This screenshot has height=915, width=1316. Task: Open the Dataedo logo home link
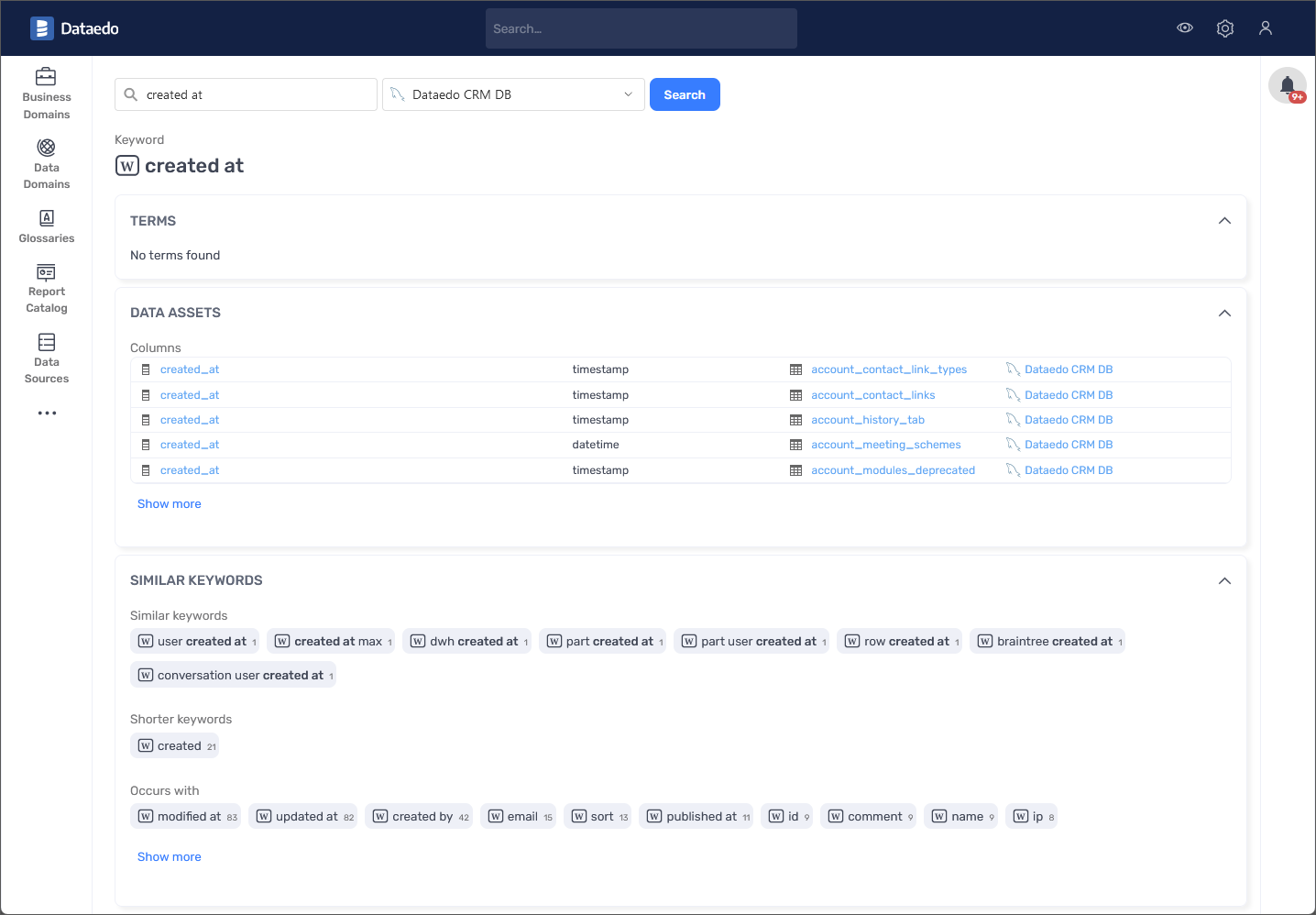pos(74,28)
